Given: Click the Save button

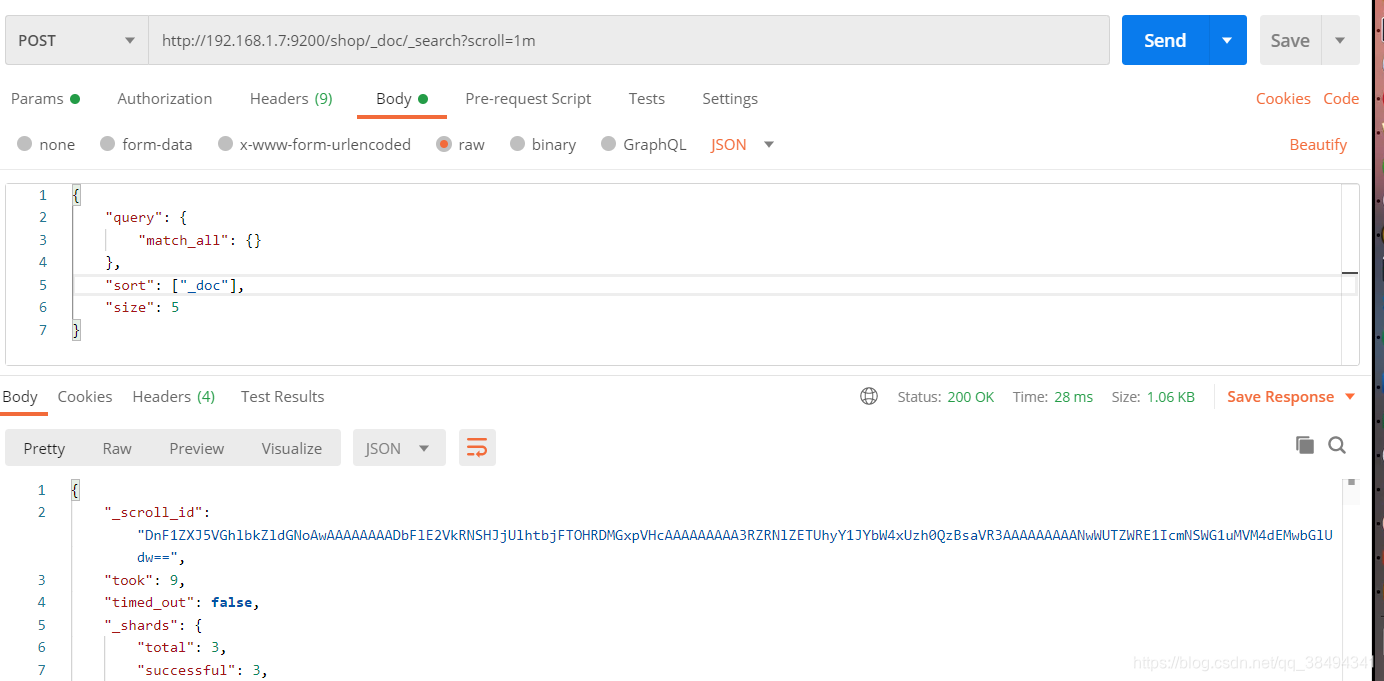Looking at the screenshot, I should pyautogui.click(x=1290, y=40).
